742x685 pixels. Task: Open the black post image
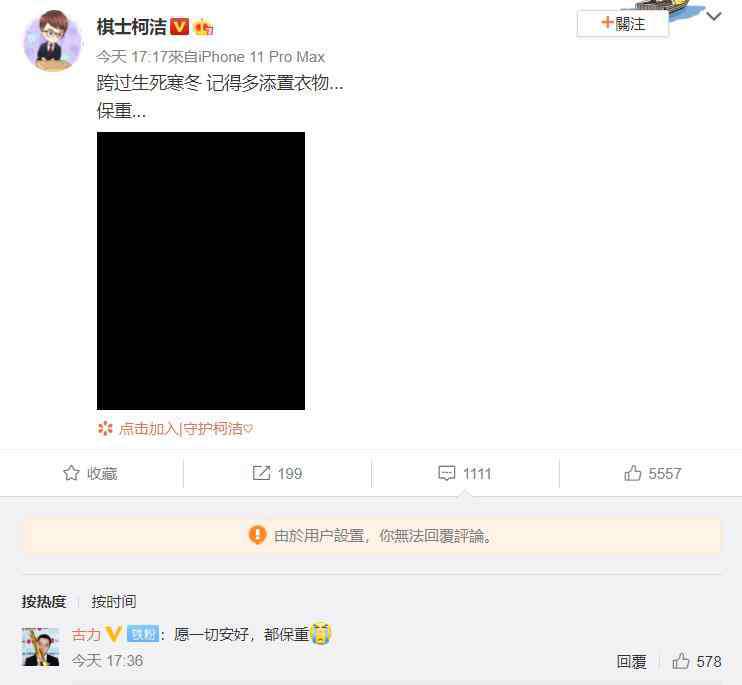click(x=201, y=271)
